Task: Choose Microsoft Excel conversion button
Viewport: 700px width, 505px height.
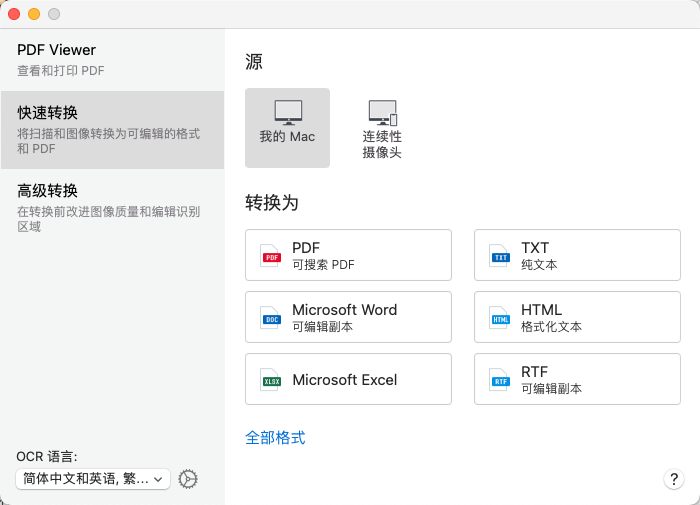Action: (348, 379)
